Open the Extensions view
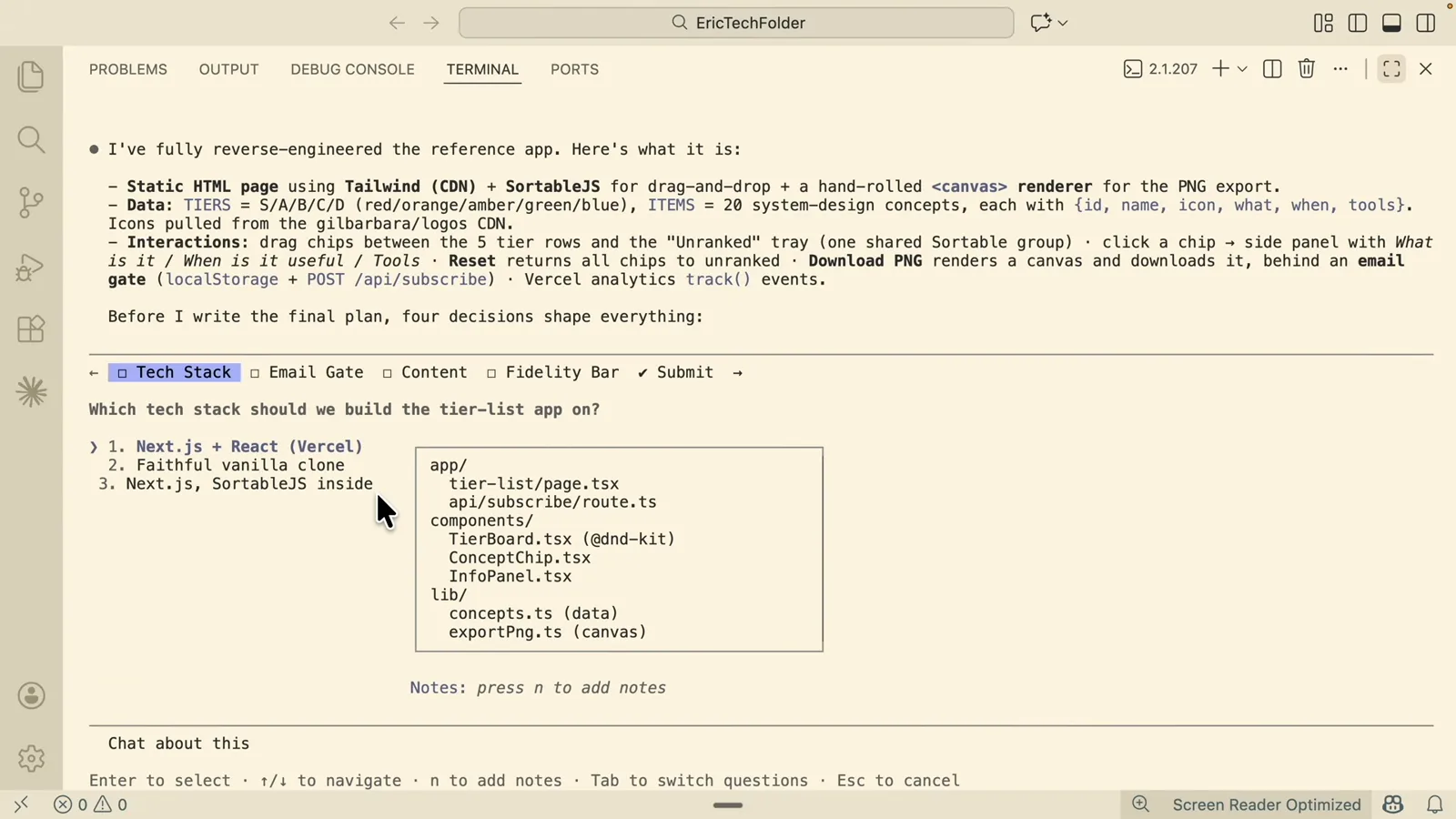 click(31, 329)
